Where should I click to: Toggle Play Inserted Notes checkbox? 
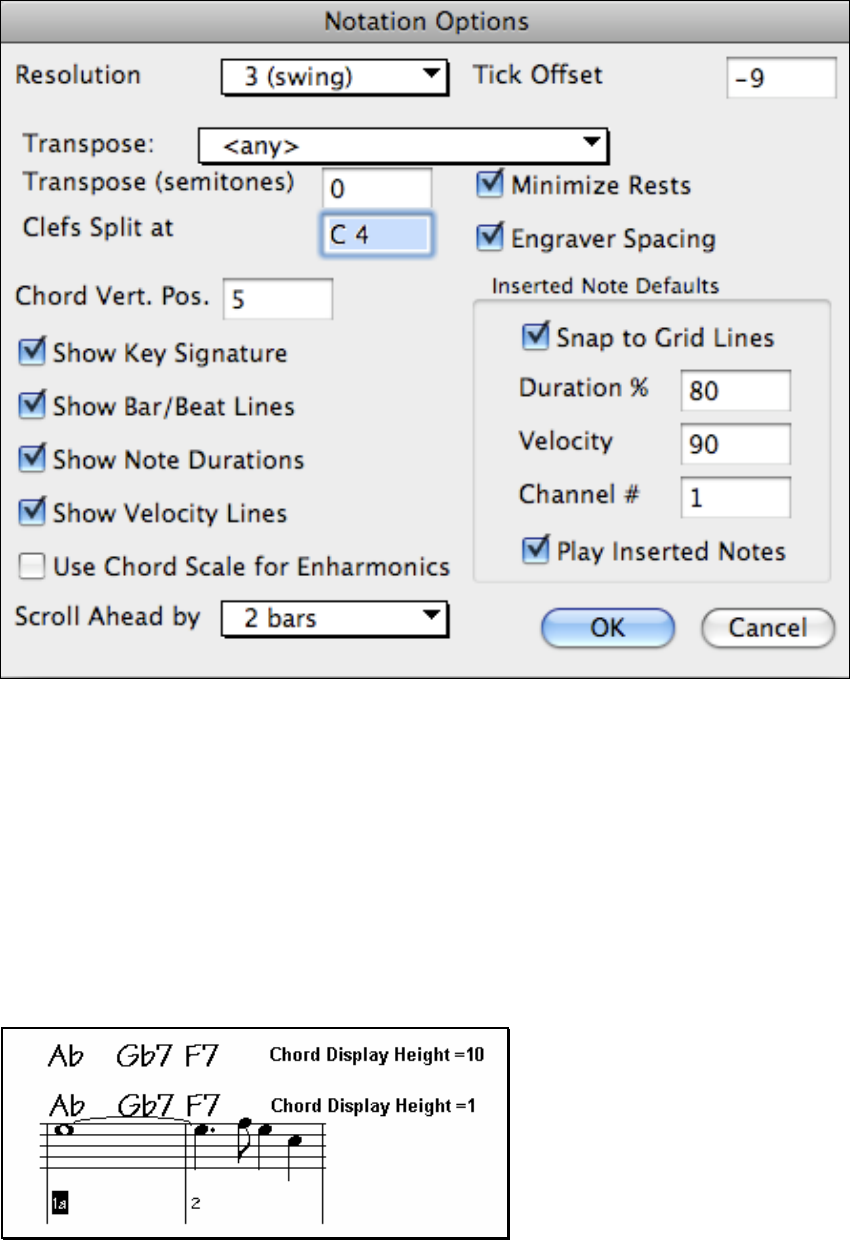pyautogui.click(x=537, y=551)
